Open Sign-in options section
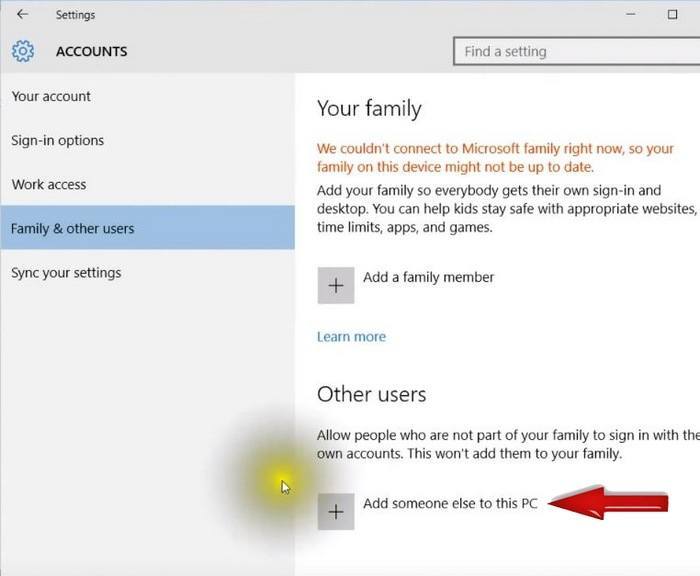This screenshot has height=576, width=700. tap(147, 140)
